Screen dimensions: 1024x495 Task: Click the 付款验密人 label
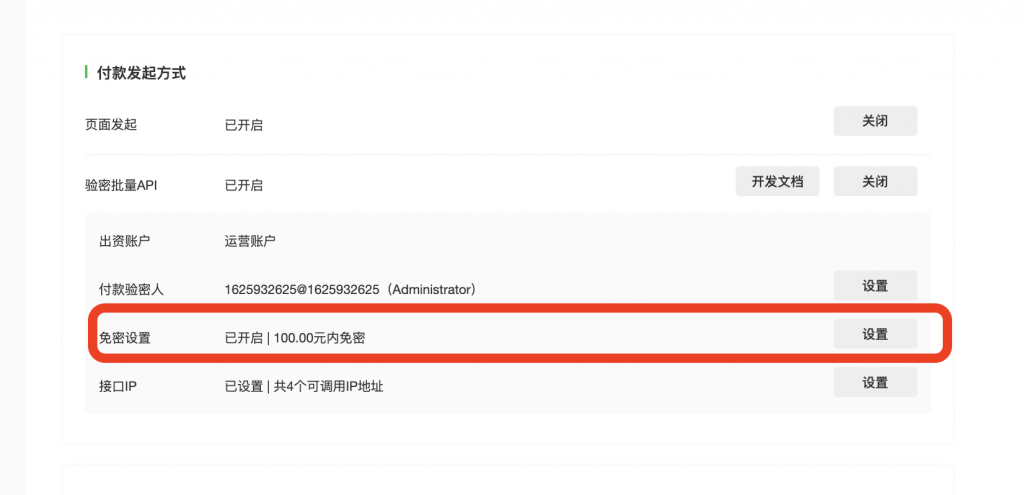(131, 289)
